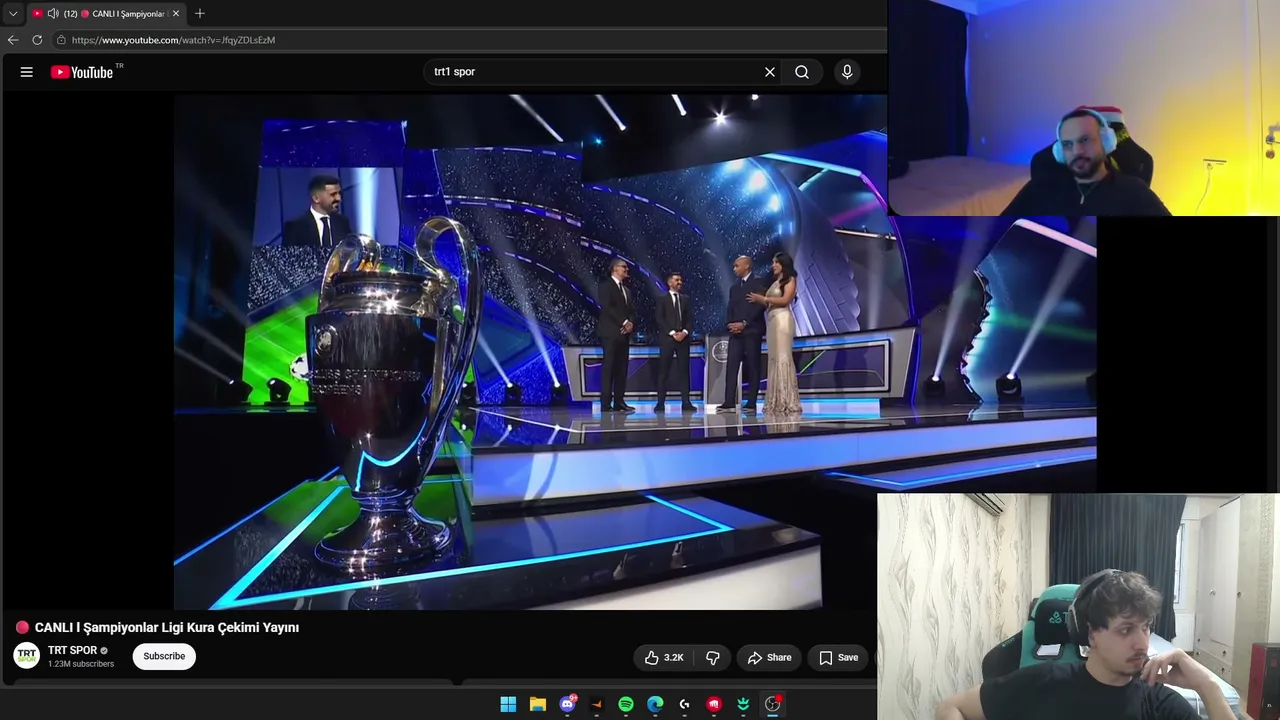The height and width of the screenshot is (720, 1280).
Task: Save the video to a playlist
Action: (838, 657)
